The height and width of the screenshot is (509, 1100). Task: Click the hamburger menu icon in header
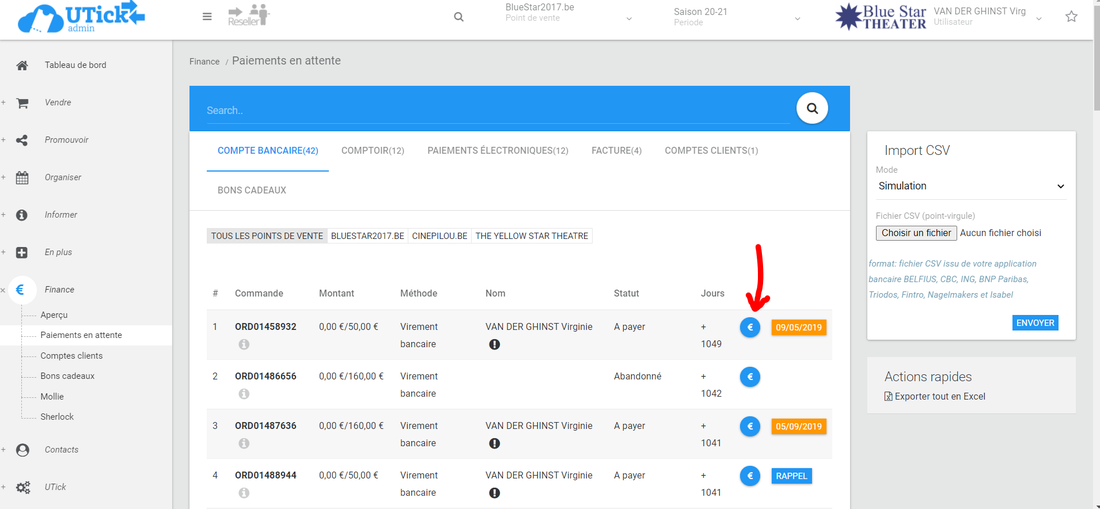coord(207,17)
